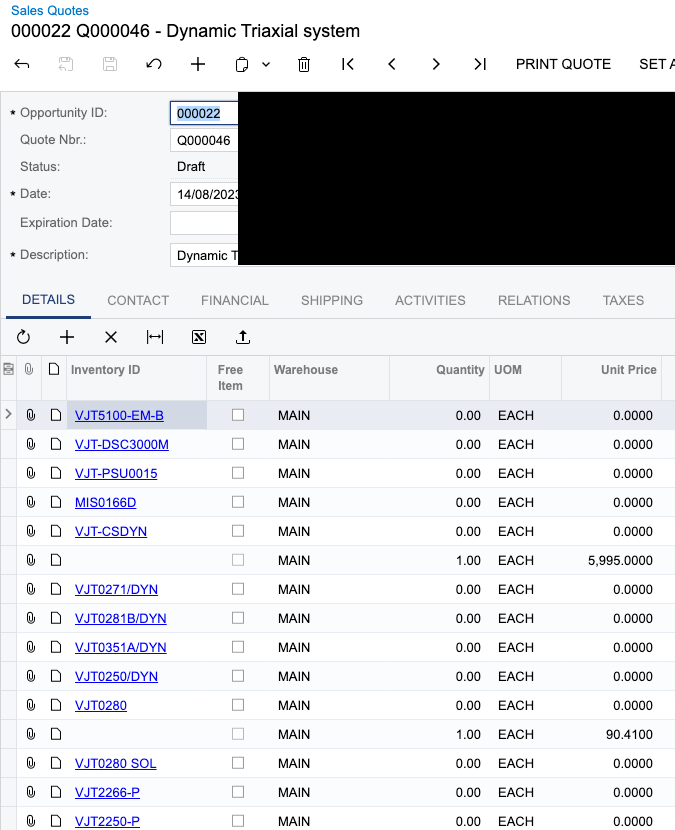Open inventory link VJT0271/DYN
675x830 pixels.
[116, 590]
